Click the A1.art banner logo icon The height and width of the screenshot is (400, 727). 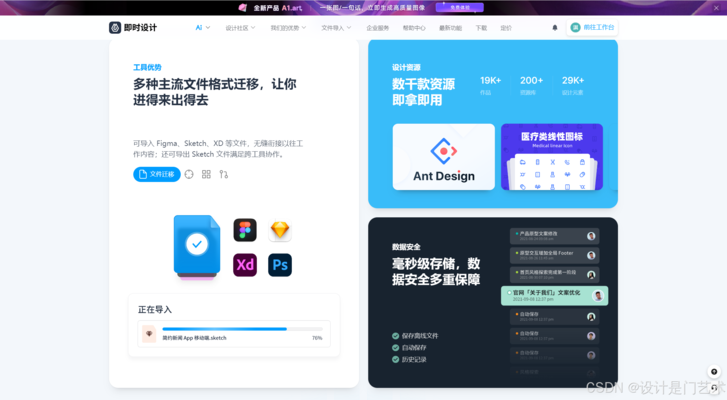(x=242, y=8)
